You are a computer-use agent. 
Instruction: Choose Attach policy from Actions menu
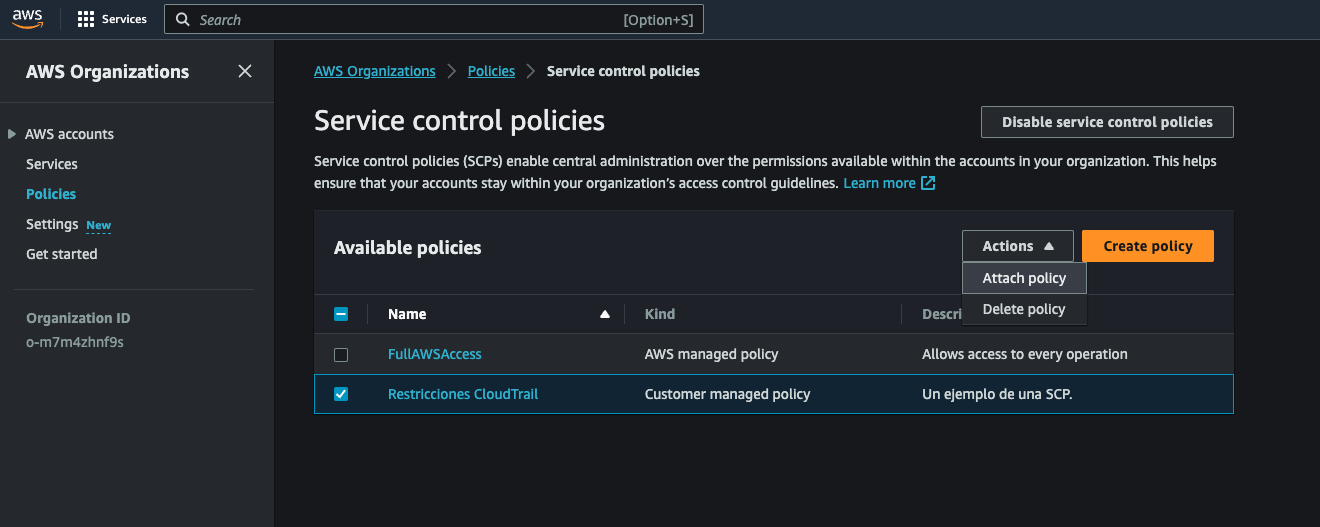pos(1024,278)
